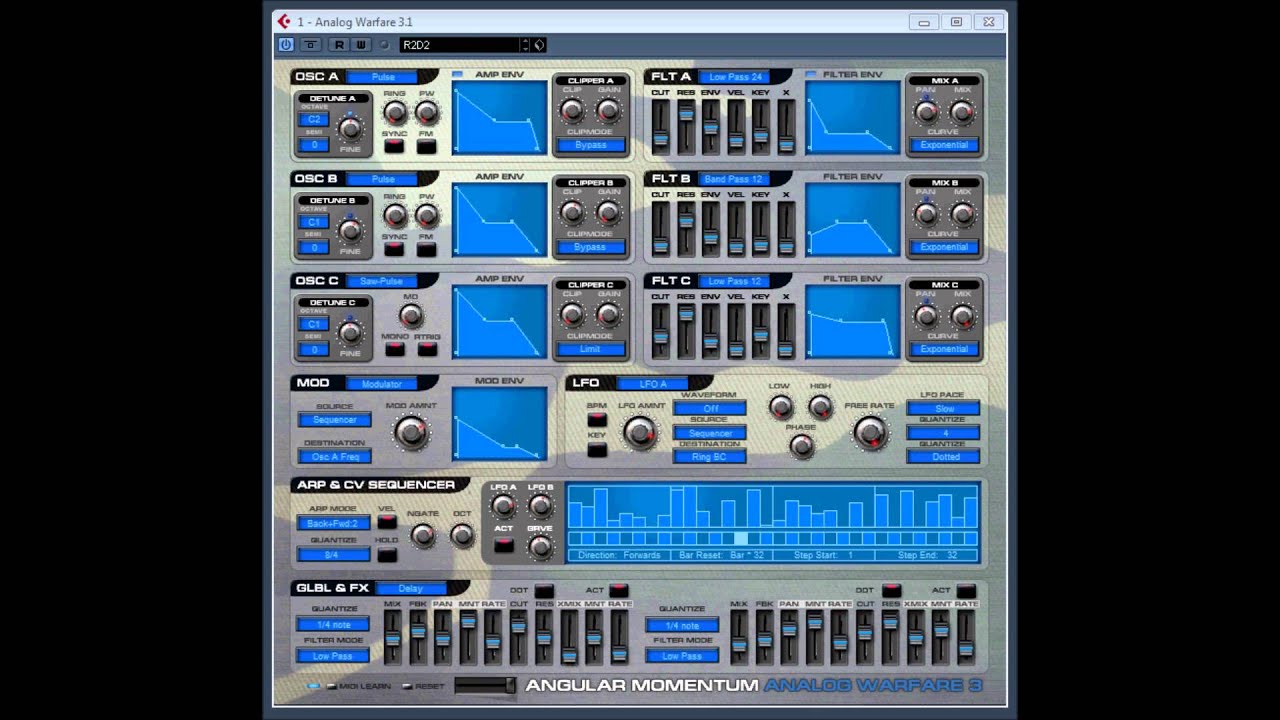This screenshot has height=720, width=1280.
Task: Enable Read automation (R) button
Action: pos(339,45)
